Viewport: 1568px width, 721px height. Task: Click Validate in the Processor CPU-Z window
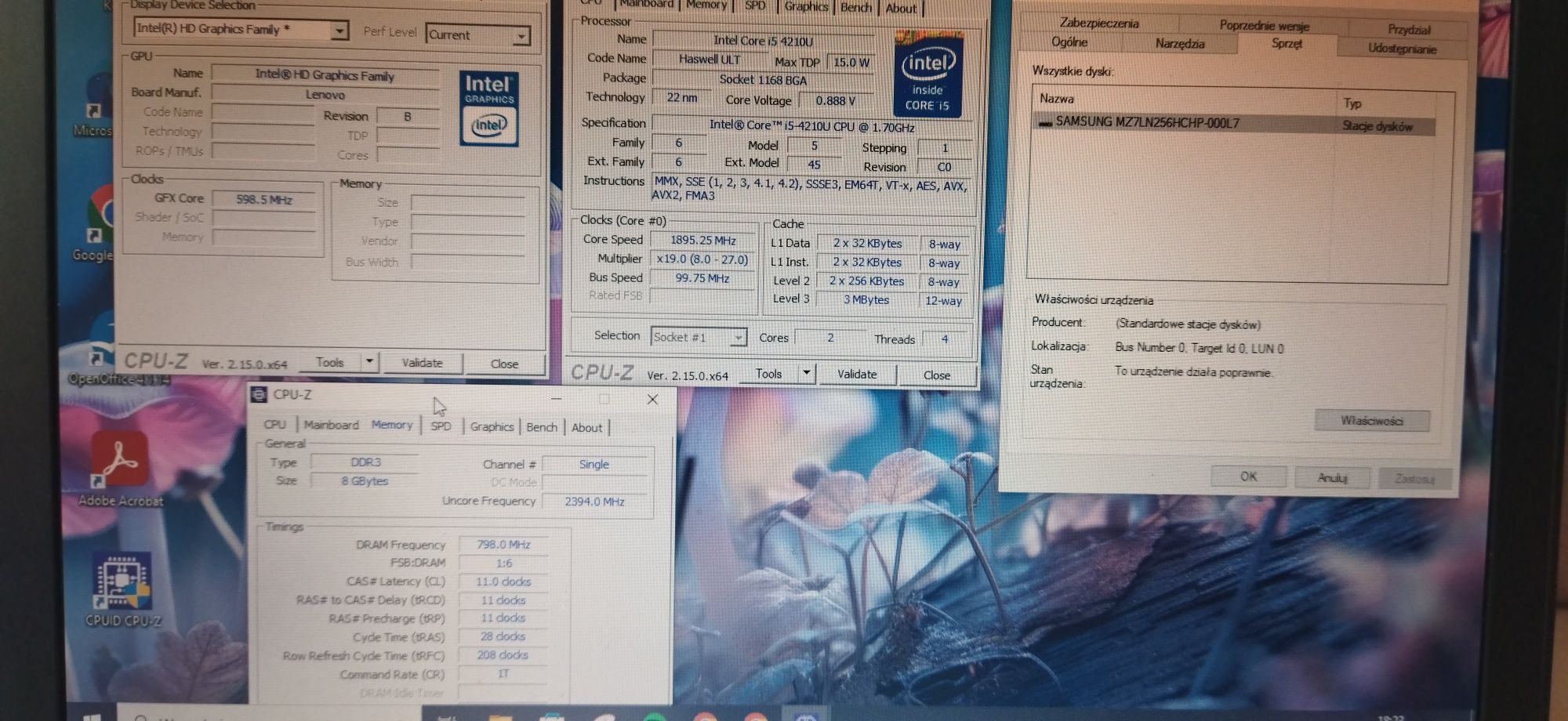click(x=857, y=375)
